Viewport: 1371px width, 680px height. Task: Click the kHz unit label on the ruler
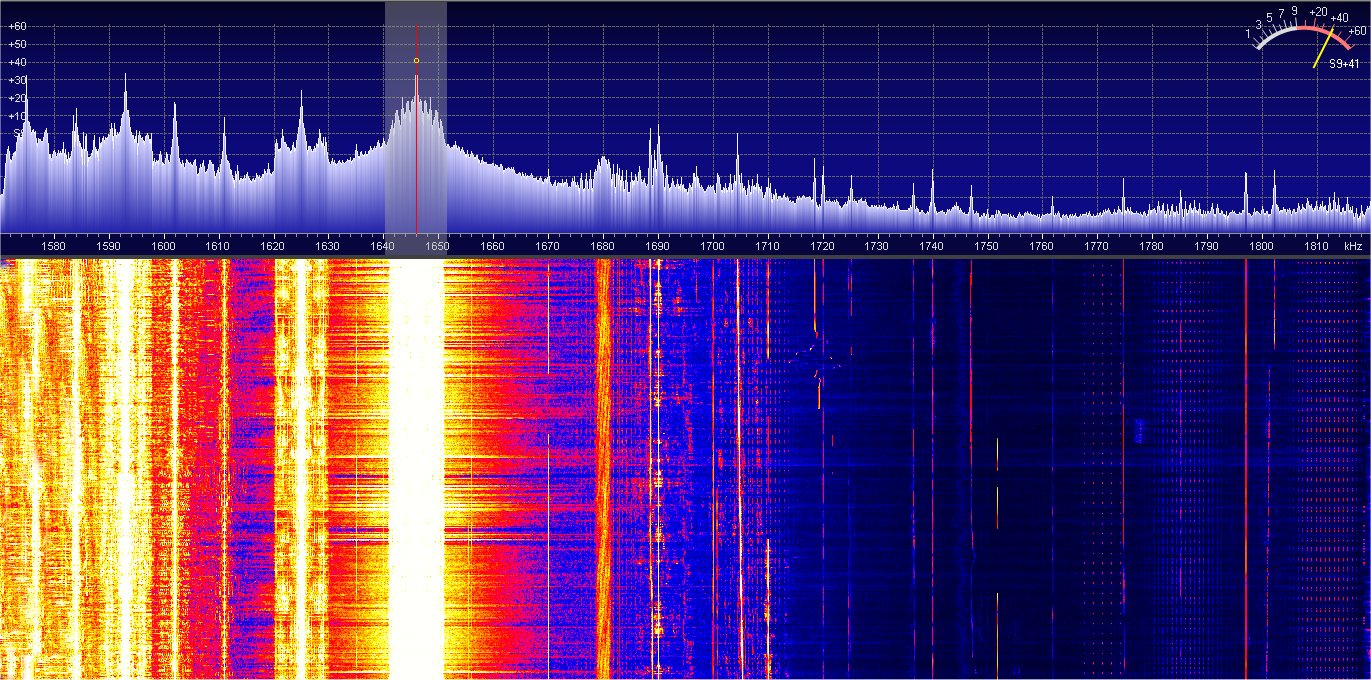(x=1353, y=246)
